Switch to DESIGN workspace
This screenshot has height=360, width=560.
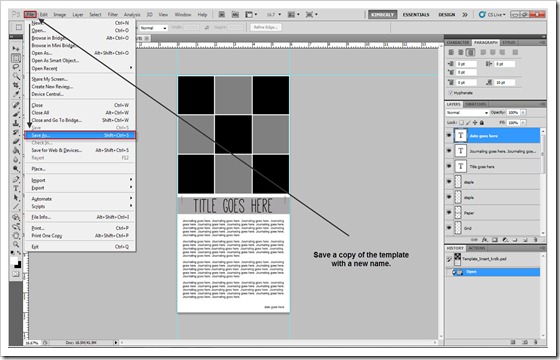tap(446, 14)
